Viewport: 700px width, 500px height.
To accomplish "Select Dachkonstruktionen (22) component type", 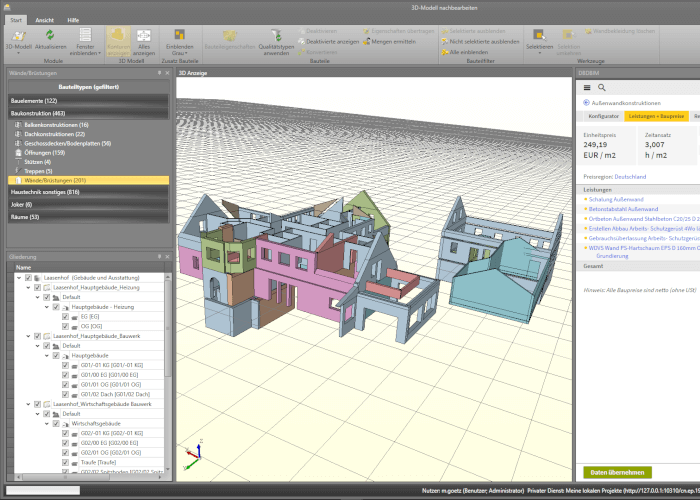I will [88, 134].
